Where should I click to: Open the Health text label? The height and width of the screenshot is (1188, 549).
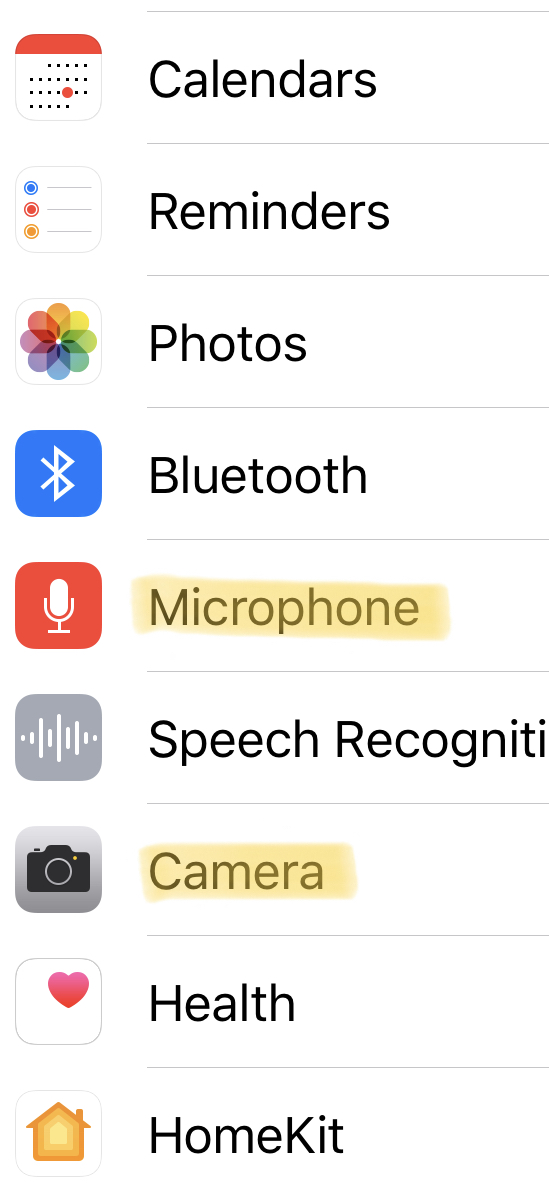[x=221, y=1003]
